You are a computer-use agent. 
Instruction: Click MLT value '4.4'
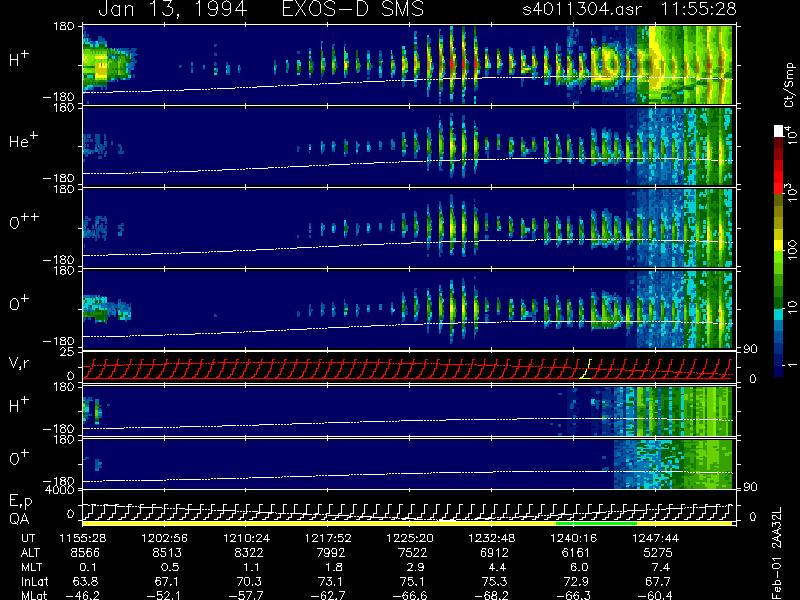click(497, 567)
